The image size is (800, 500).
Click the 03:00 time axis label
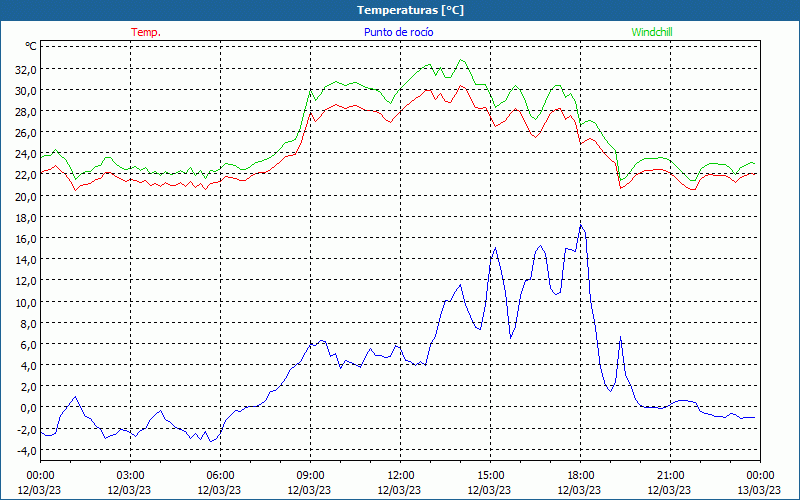tap(130, 476)
